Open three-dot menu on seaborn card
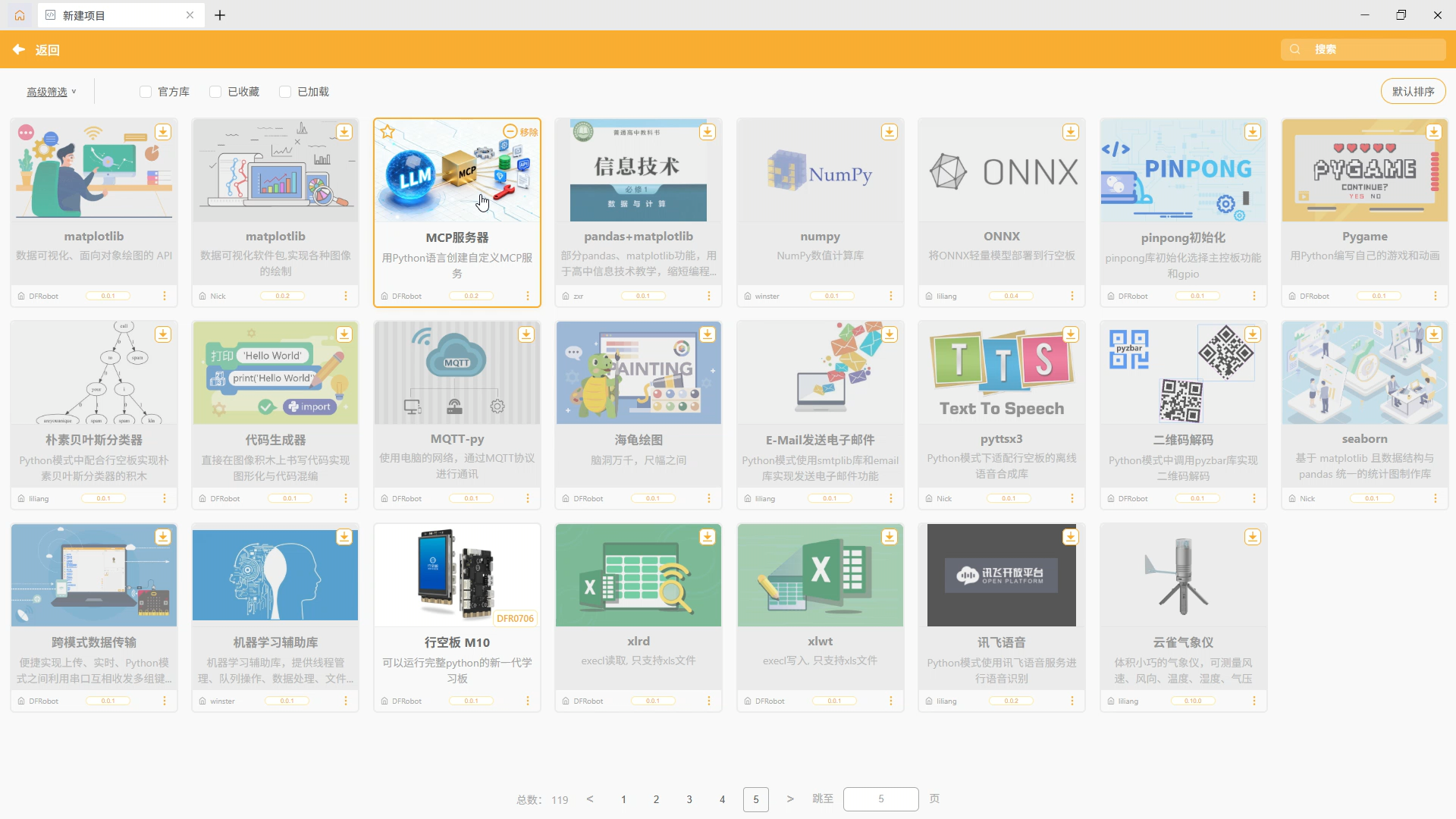The height and width of the screenshot is (819, 1456). [x=1436, y=498]
